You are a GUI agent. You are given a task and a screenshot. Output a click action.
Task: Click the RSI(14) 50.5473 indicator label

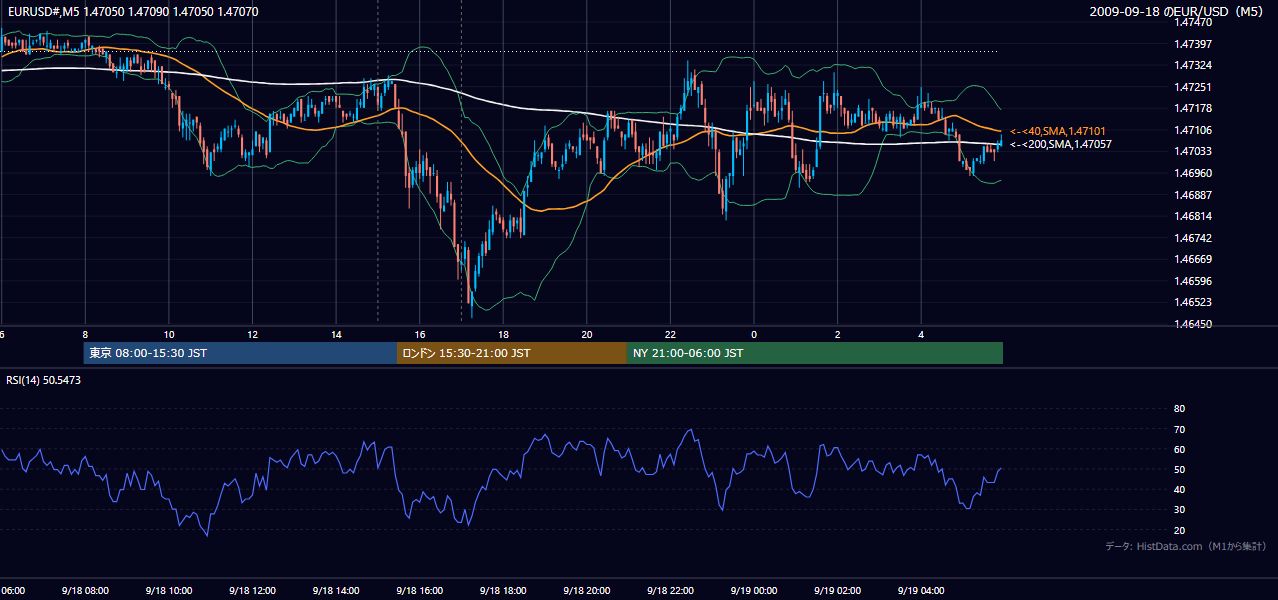click(x=44, y=380)
